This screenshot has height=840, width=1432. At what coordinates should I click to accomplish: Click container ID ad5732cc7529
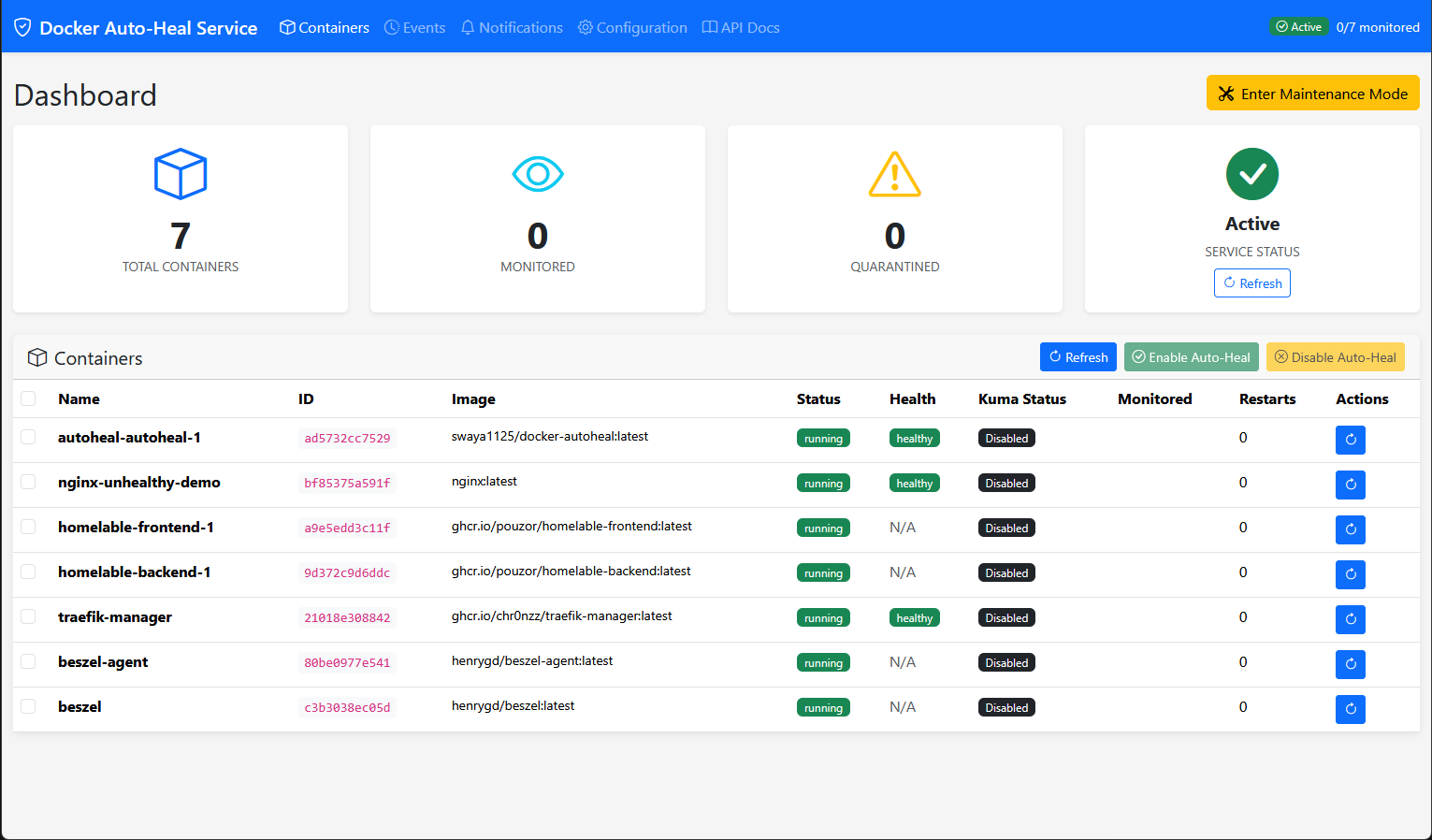[347, 438]
